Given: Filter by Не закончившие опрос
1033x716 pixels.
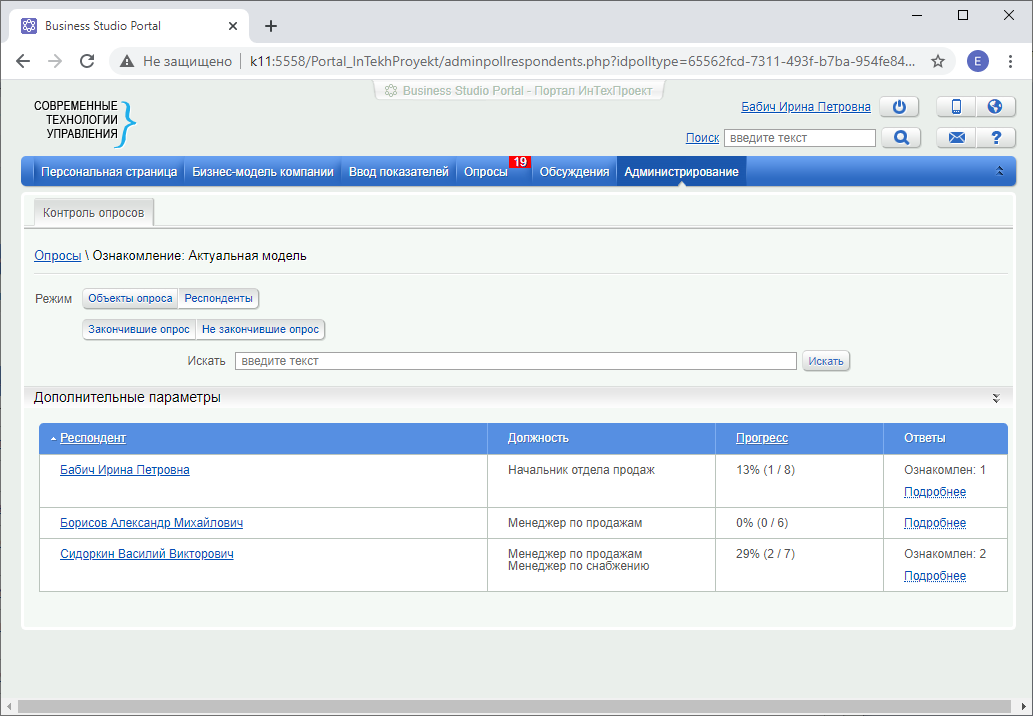Looking at the screenshot, I should [260, 329].
